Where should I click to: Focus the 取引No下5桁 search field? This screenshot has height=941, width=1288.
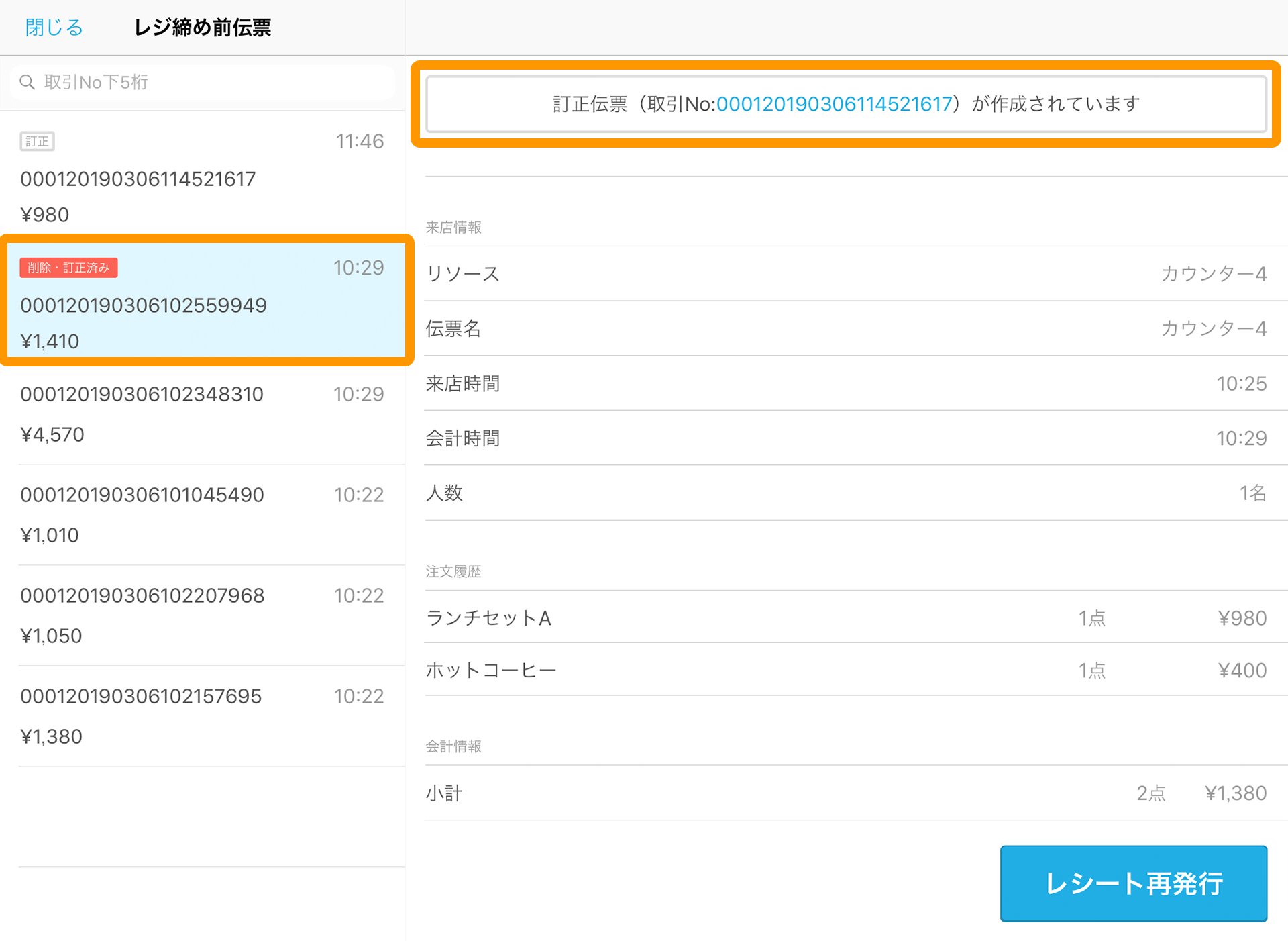(x=203, y=83)
